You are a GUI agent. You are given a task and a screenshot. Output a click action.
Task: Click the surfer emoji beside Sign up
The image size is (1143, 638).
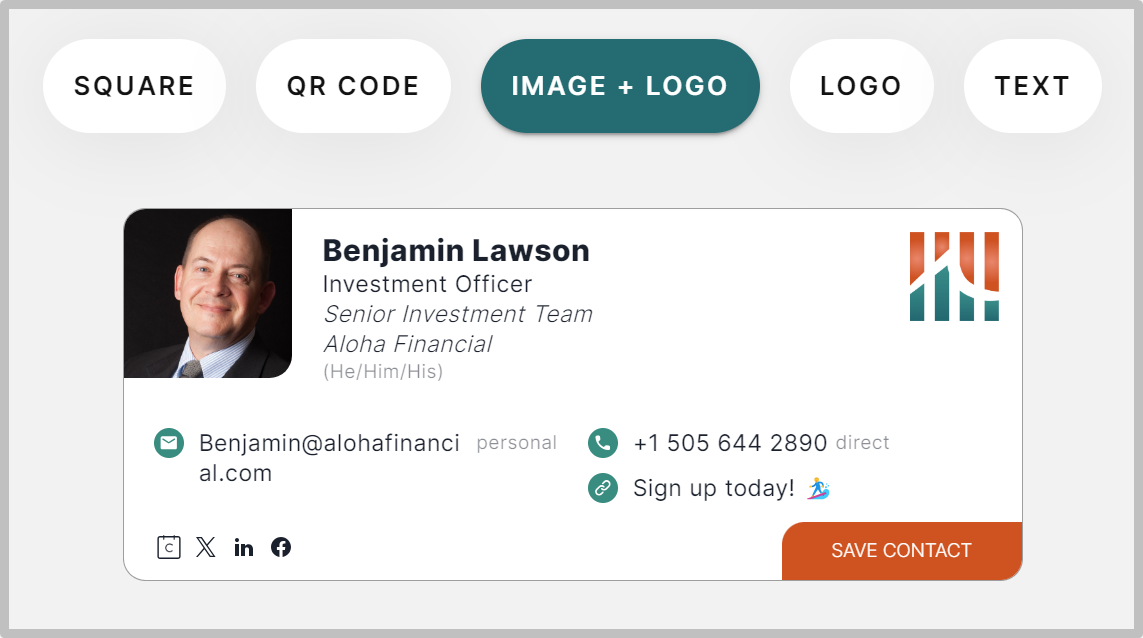click(819, 489)
